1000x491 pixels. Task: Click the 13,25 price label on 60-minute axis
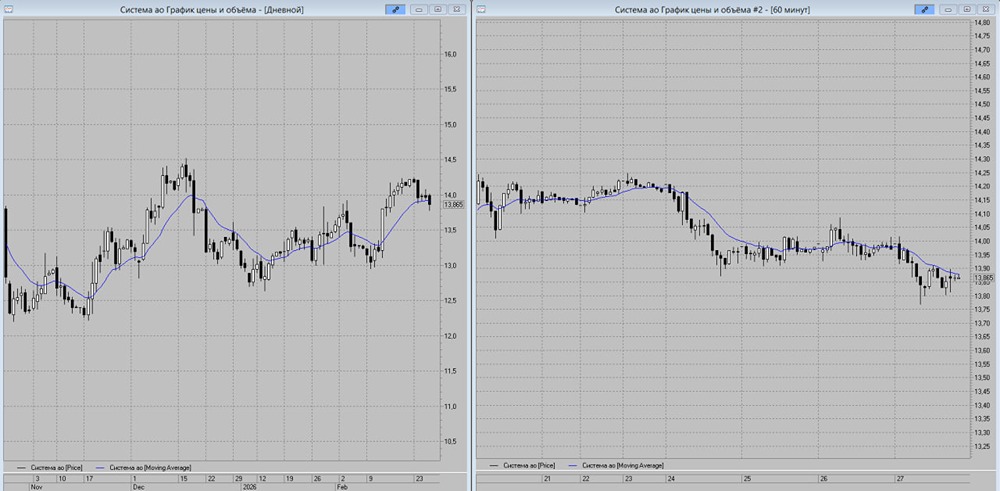coord(982,446)
